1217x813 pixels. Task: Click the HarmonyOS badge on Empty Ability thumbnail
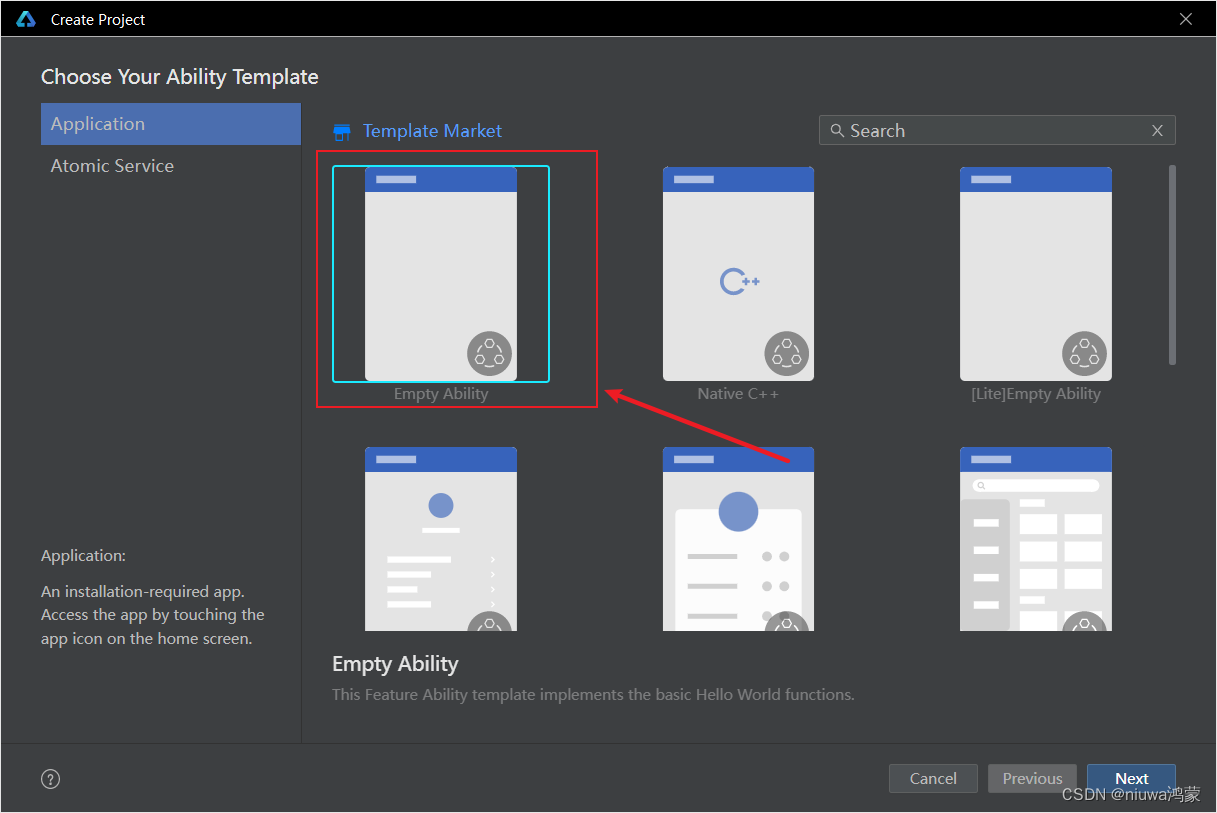pyautogui.click(x=490, y=354)
